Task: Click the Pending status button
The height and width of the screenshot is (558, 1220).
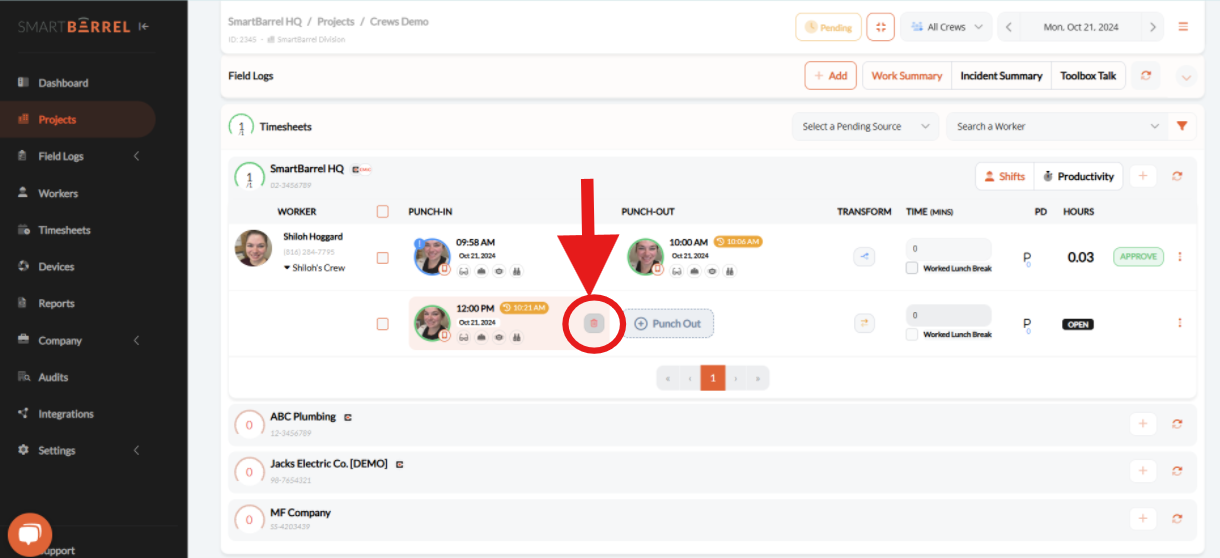Action: 828,27
